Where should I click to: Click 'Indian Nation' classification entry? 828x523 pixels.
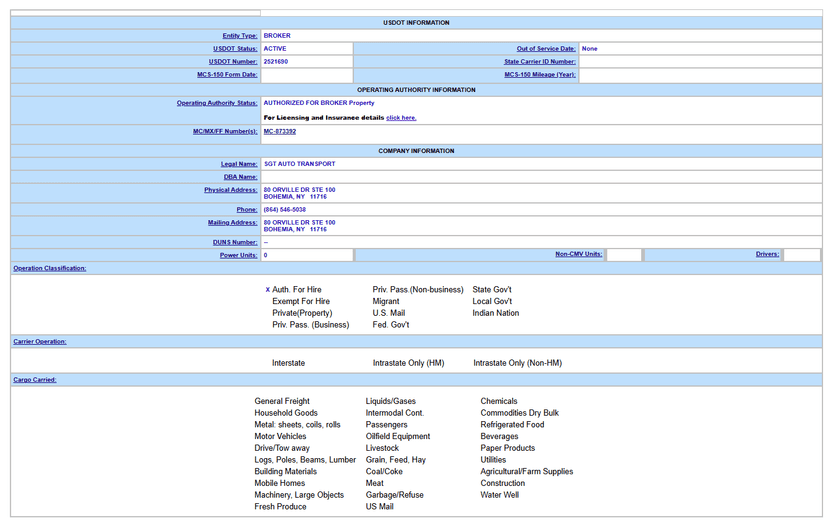point(496,313)
